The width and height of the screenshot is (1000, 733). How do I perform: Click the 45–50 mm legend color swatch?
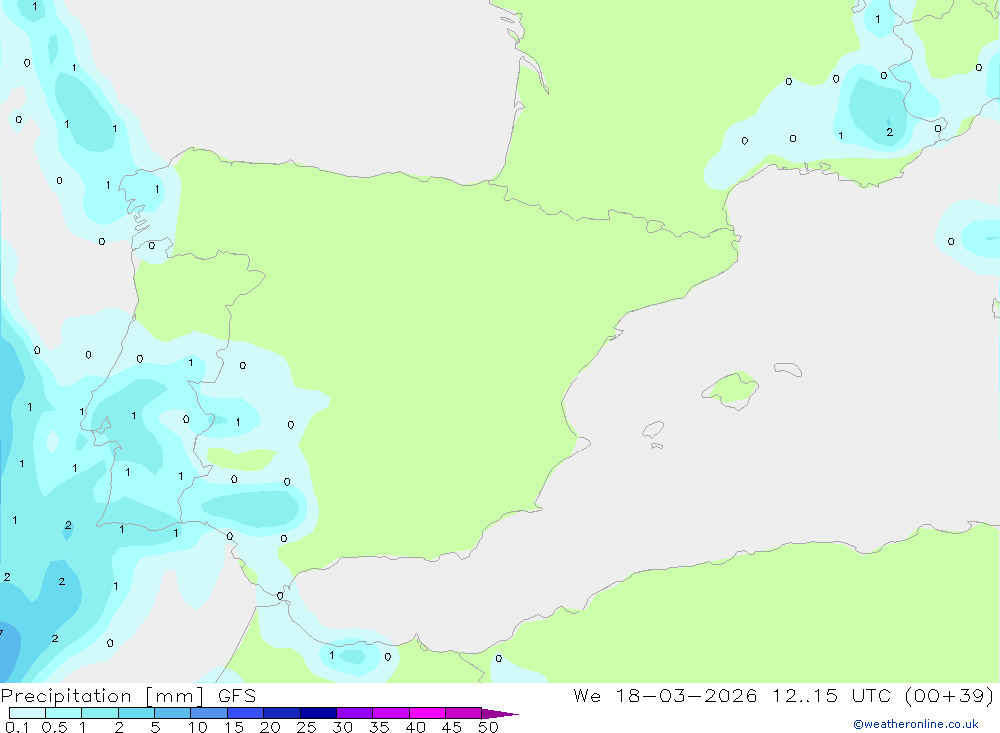464,713
